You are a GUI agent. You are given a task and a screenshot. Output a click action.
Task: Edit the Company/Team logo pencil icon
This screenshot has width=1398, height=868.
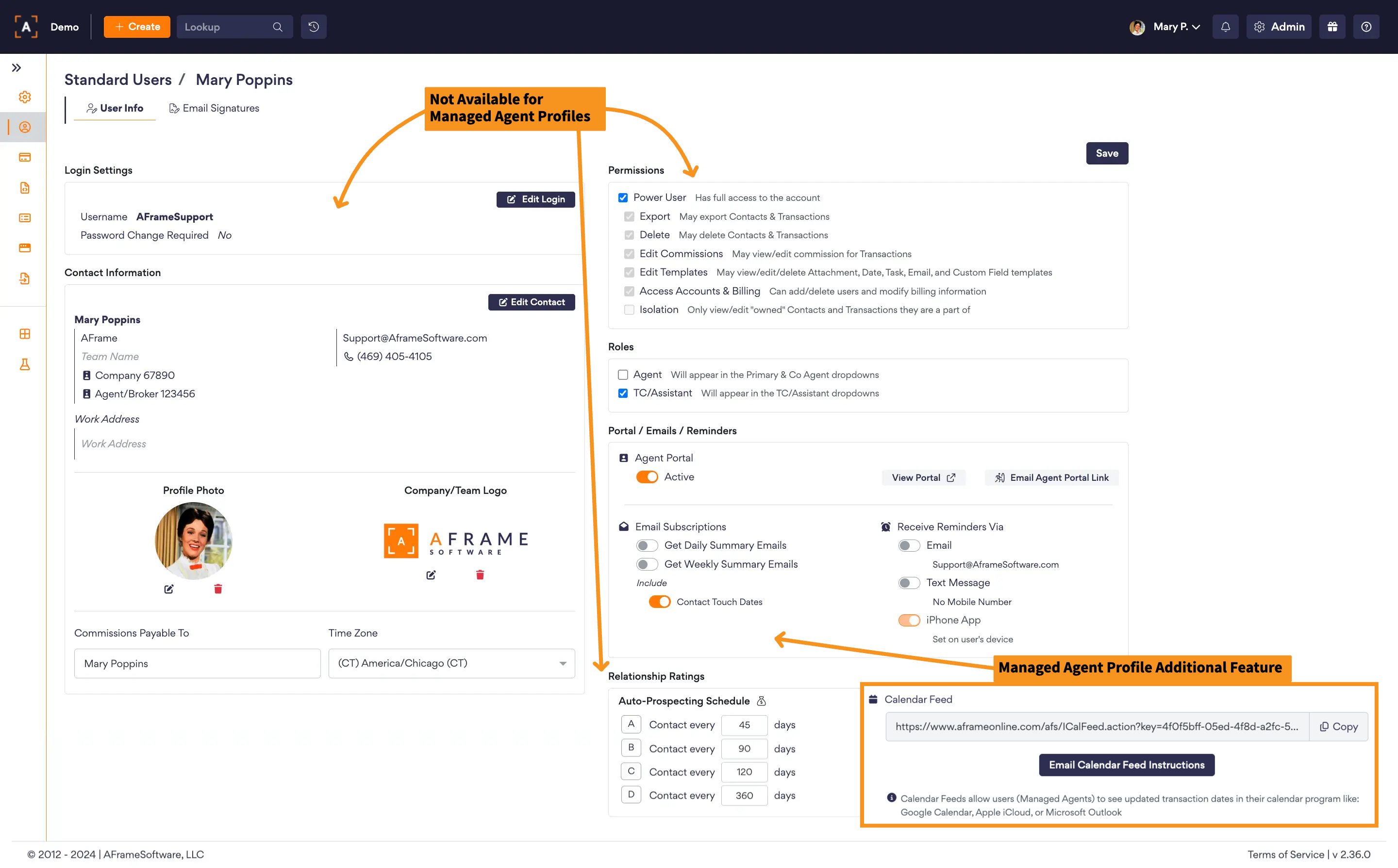pyautogui.click(x=431, y=575)
